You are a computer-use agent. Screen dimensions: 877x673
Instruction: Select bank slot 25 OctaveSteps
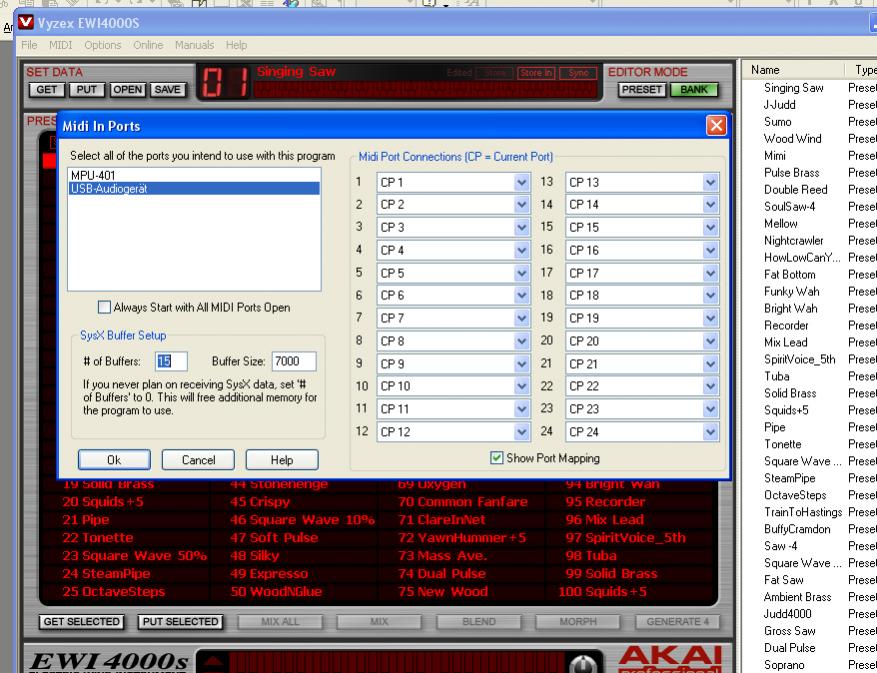tap(114, 591)
